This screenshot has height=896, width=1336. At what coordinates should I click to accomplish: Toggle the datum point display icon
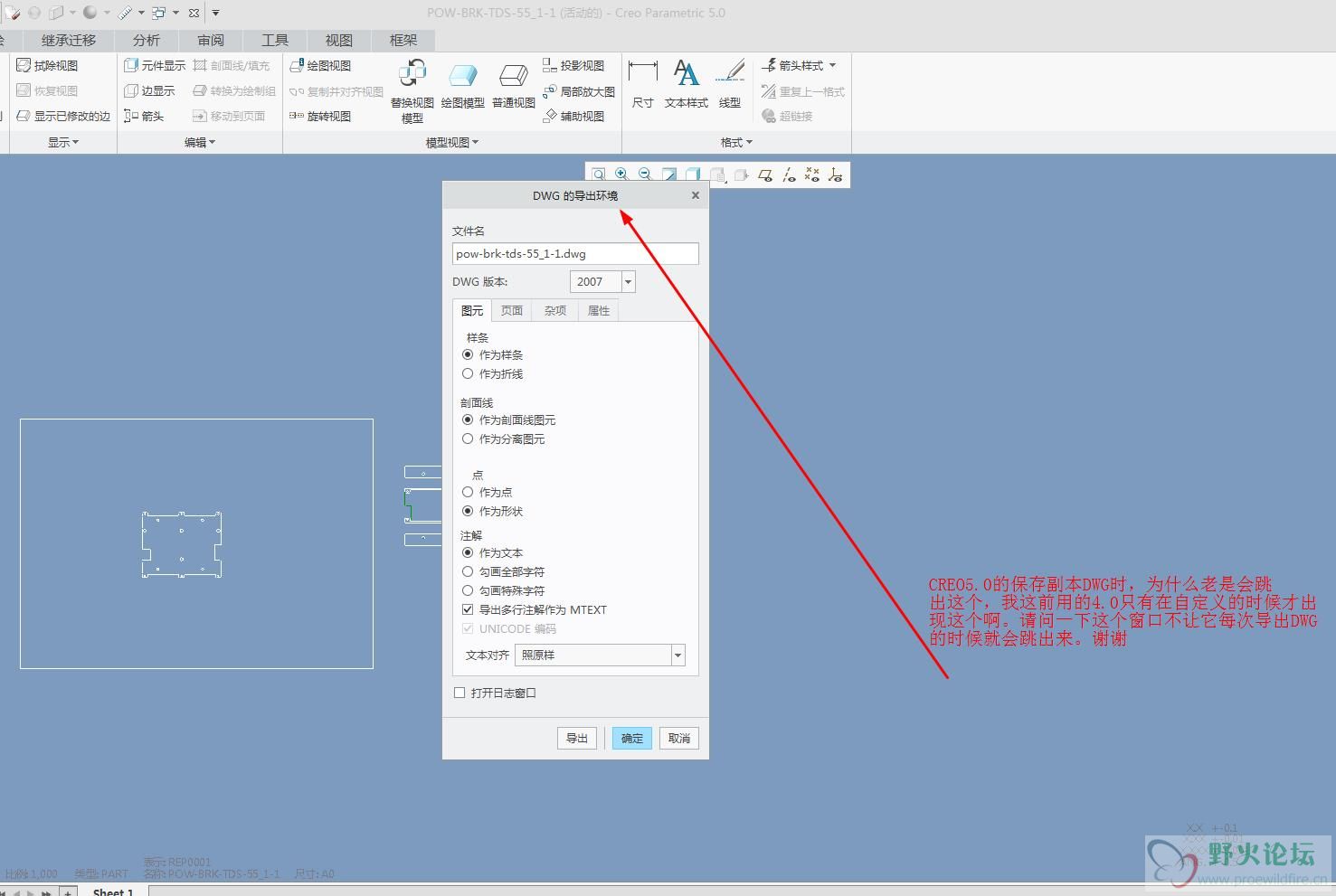tap(812, 174)
